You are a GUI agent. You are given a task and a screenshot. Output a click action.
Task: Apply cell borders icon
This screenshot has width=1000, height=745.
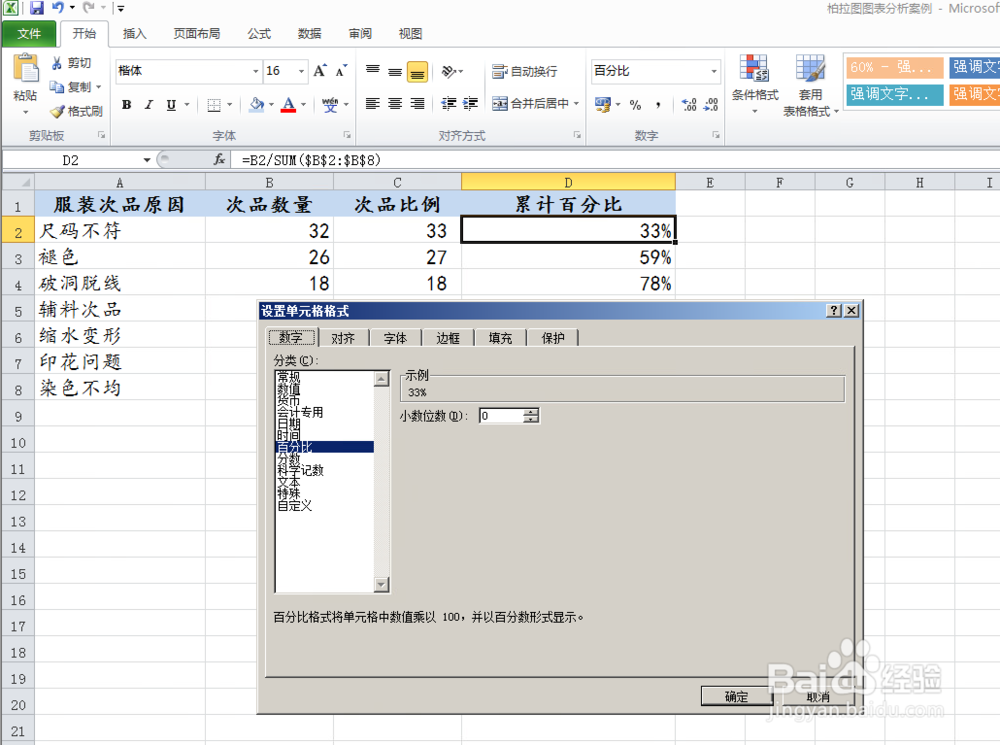tap(214, 105)
